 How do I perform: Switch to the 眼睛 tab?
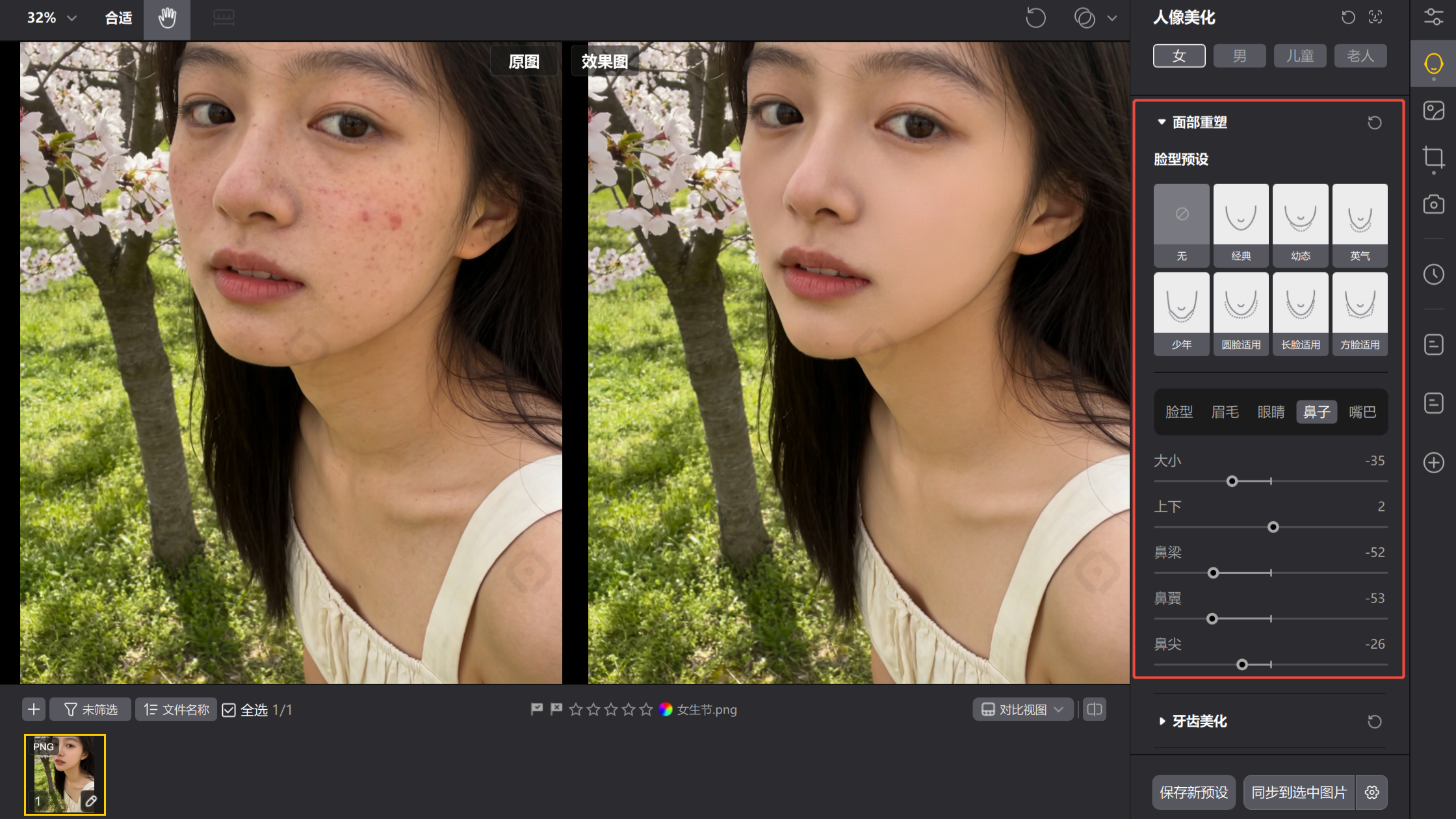(1271, 412)
